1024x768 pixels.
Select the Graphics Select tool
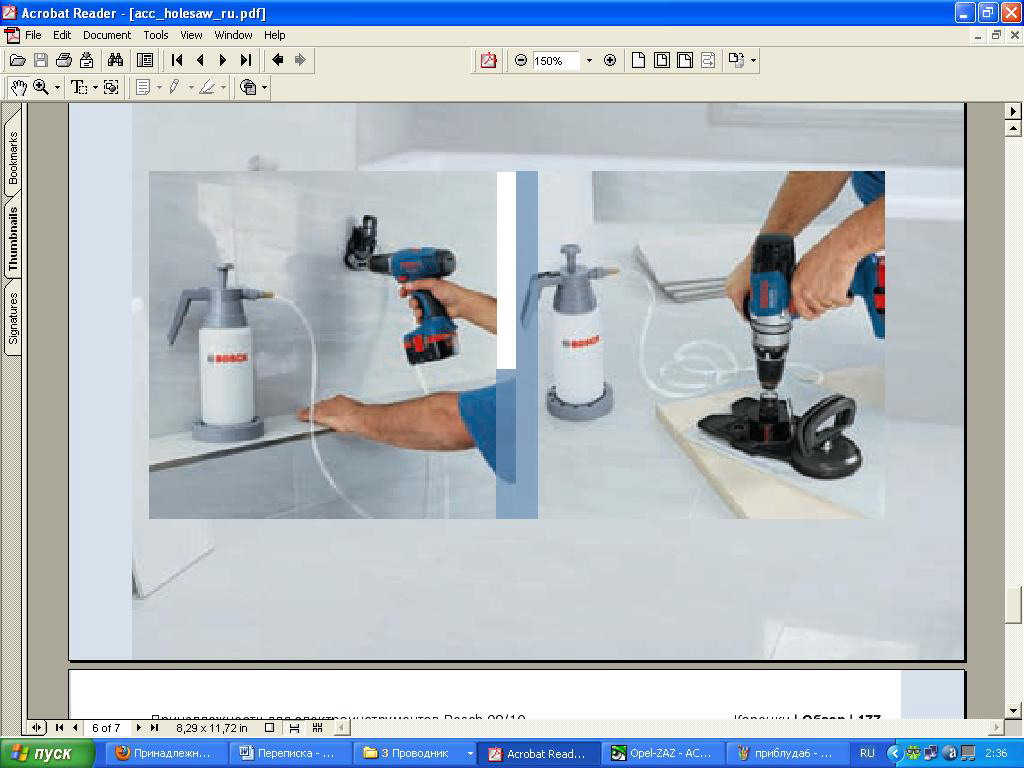[x=111, y=88]
